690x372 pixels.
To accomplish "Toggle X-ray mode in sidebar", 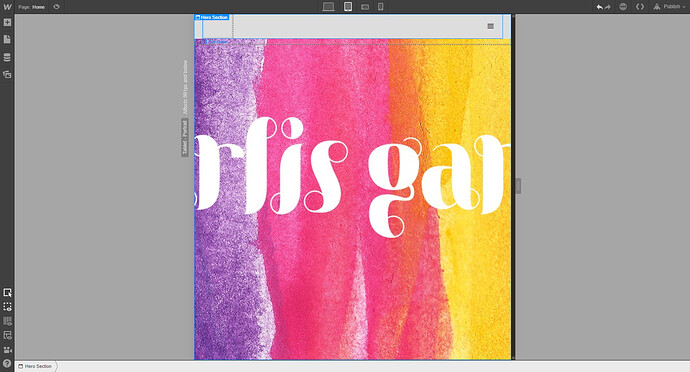I will point(7,335).
